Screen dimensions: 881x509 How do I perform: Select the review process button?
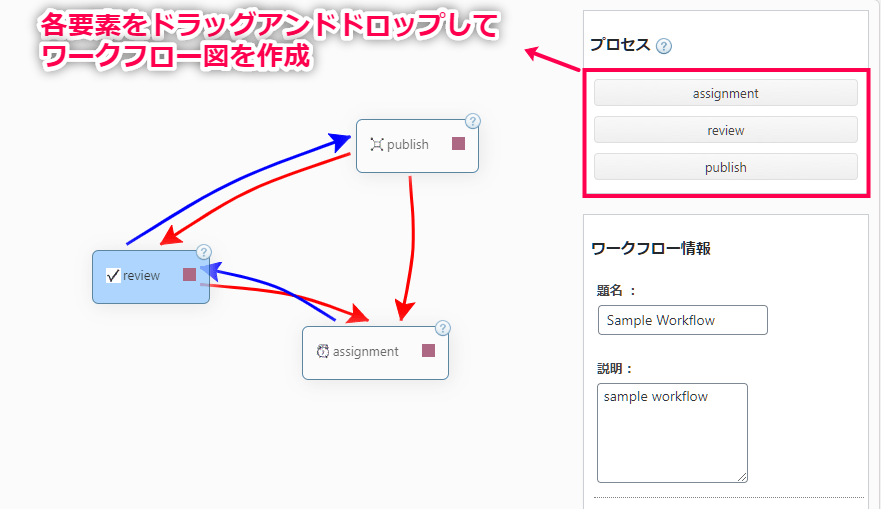pyautogui.click(x=725, y=130)
